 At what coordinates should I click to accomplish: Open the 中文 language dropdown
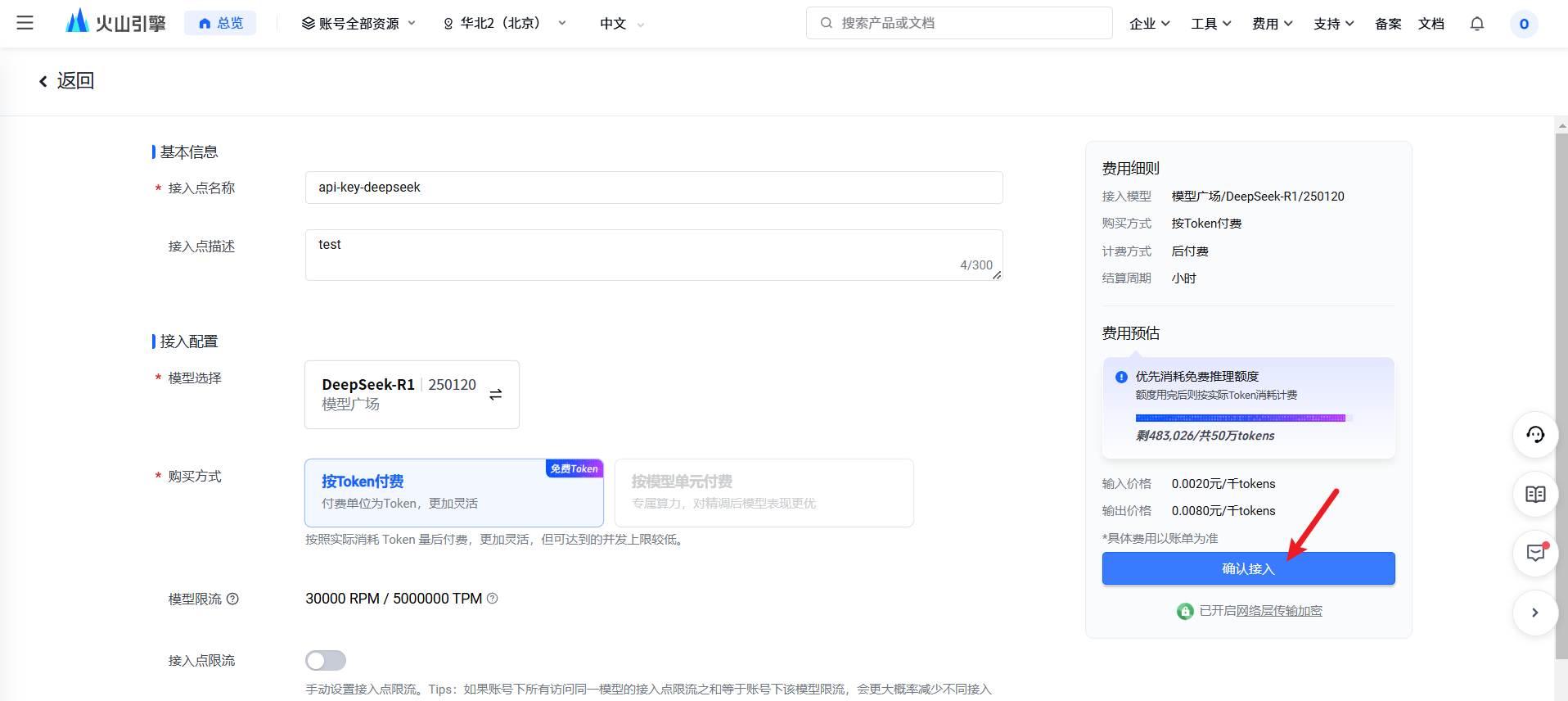tap(622, 24)
